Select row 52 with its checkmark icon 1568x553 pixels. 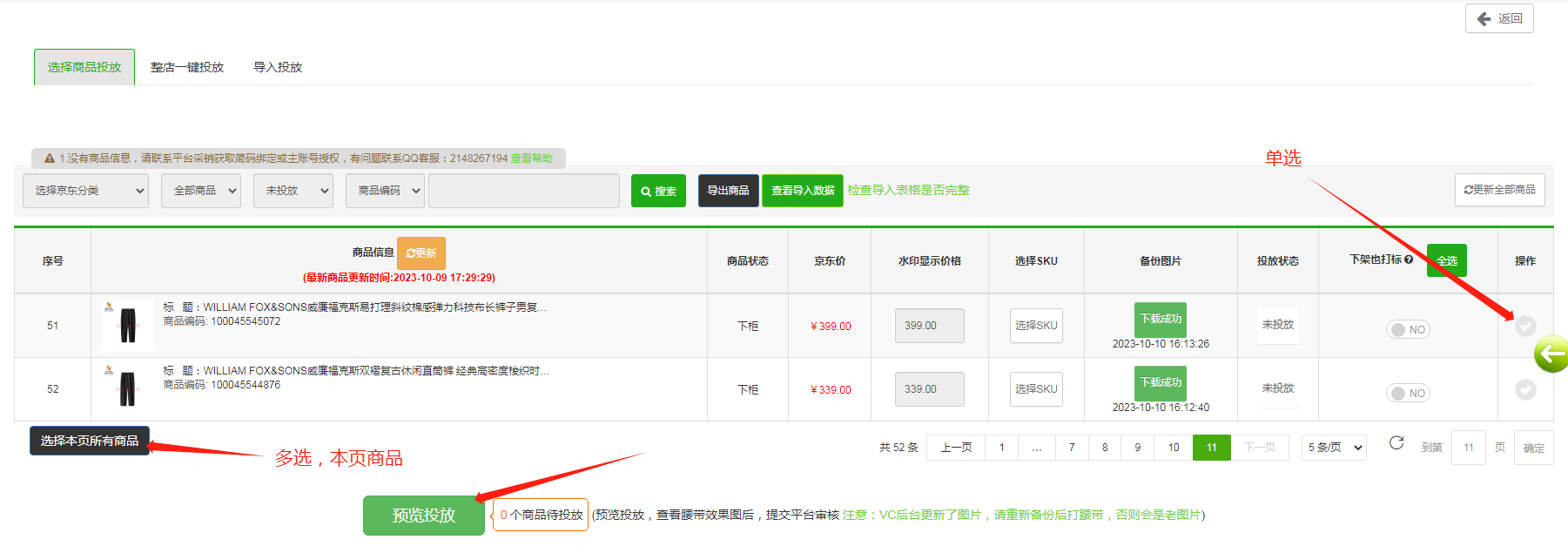point(1525,389)
